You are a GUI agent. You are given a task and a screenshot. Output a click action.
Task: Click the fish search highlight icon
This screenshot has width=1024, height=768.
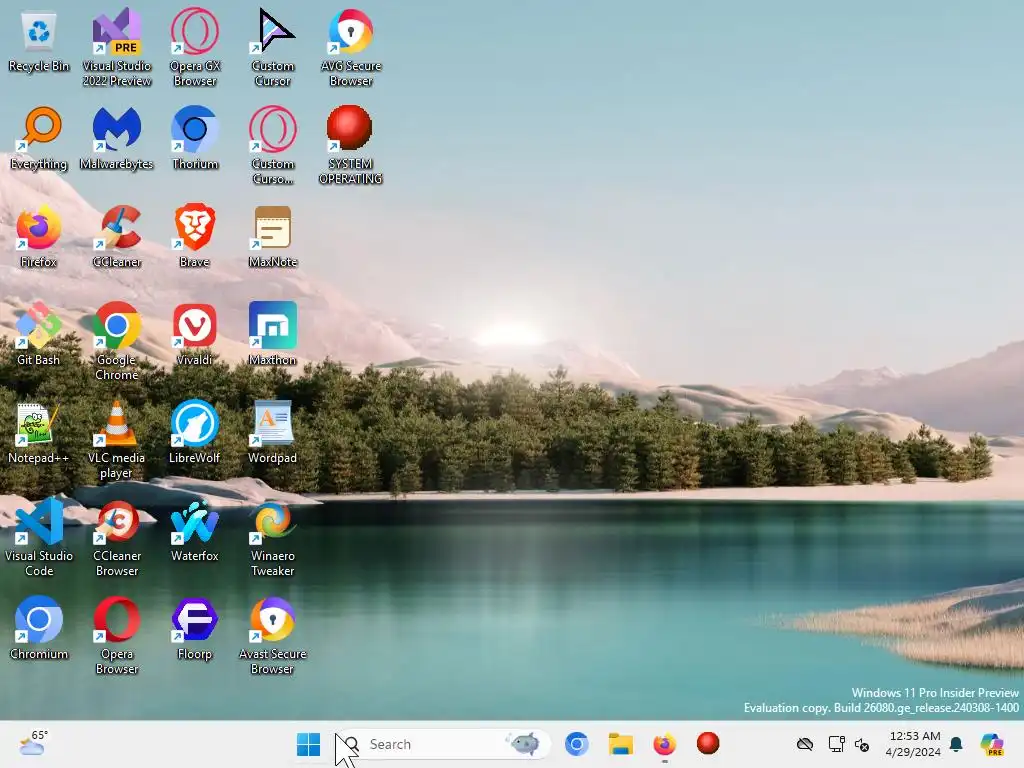point(523,743)
